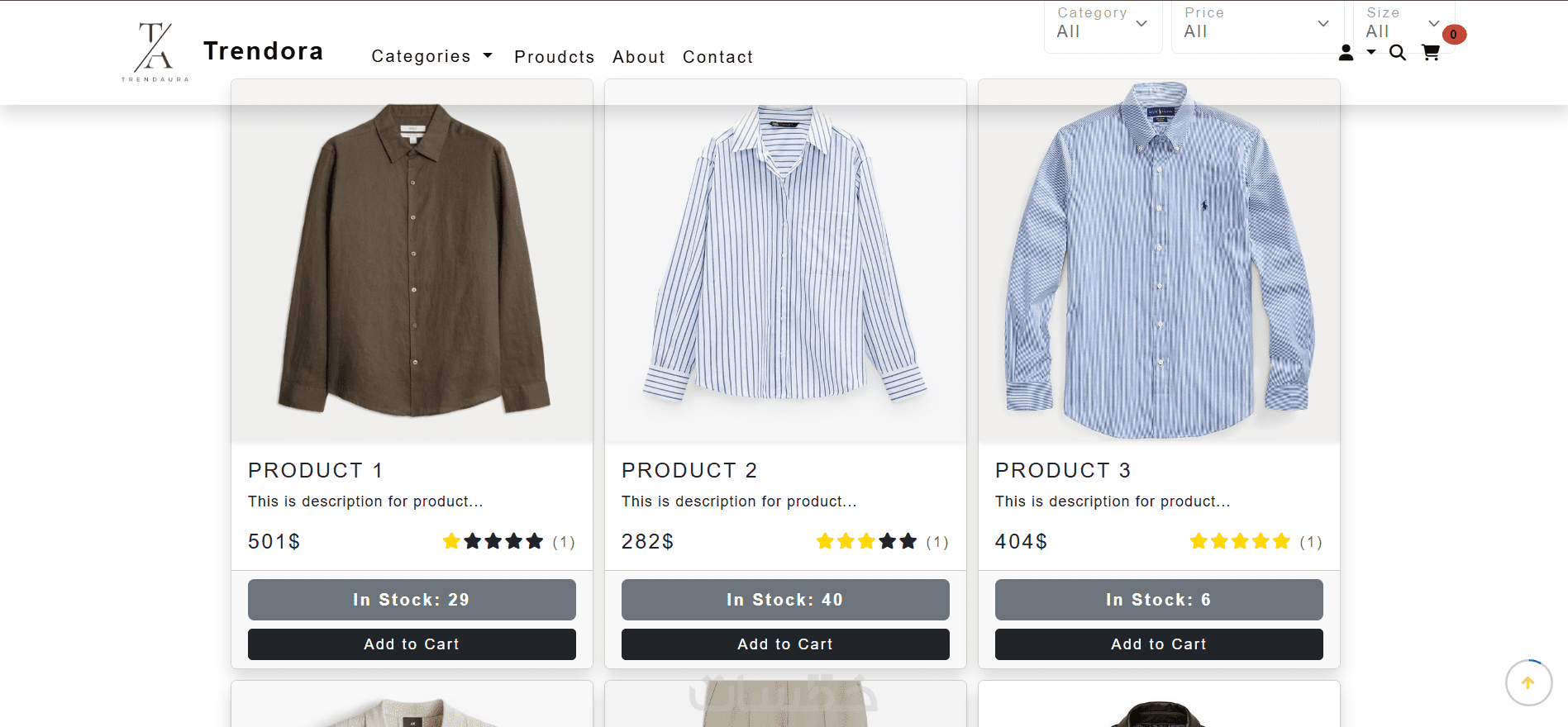The image size is (1568, 727).
Task: Open the user account icon menu
Action: pyautogui.click(x=1346, y=53)
